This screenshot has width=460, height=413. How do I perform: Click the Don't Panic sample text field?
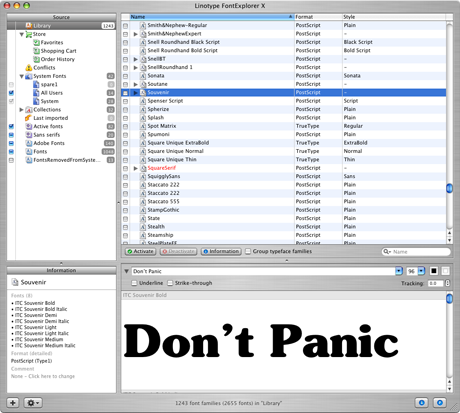[263, 271]
